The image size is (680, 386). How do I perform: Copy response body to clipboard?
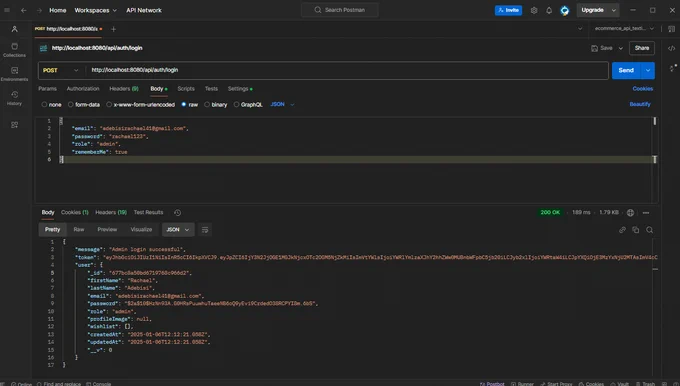(636, 230)
